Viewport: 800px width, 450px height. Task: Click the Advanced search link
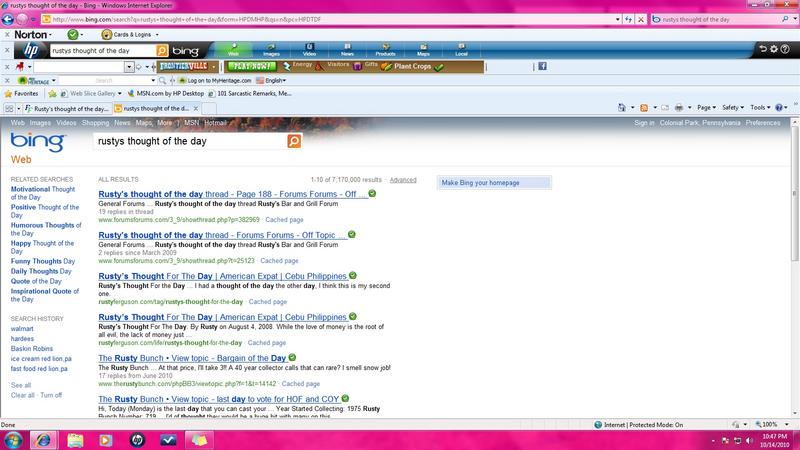coord(403,180)
